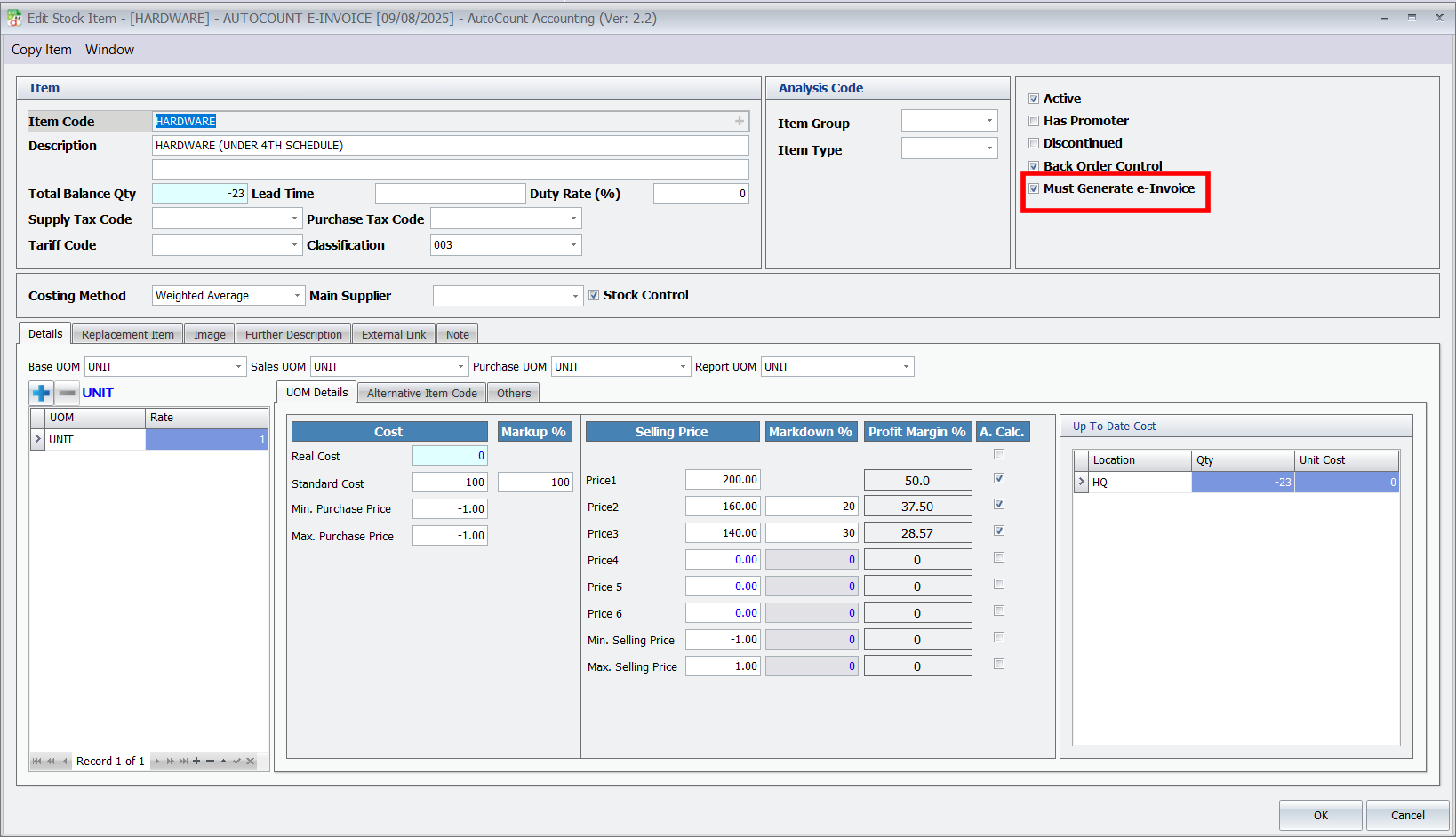The height and width of the screenshot is (838, 1456).
Task: Open the Costing Method dropdown
Action: click(297, 296)
